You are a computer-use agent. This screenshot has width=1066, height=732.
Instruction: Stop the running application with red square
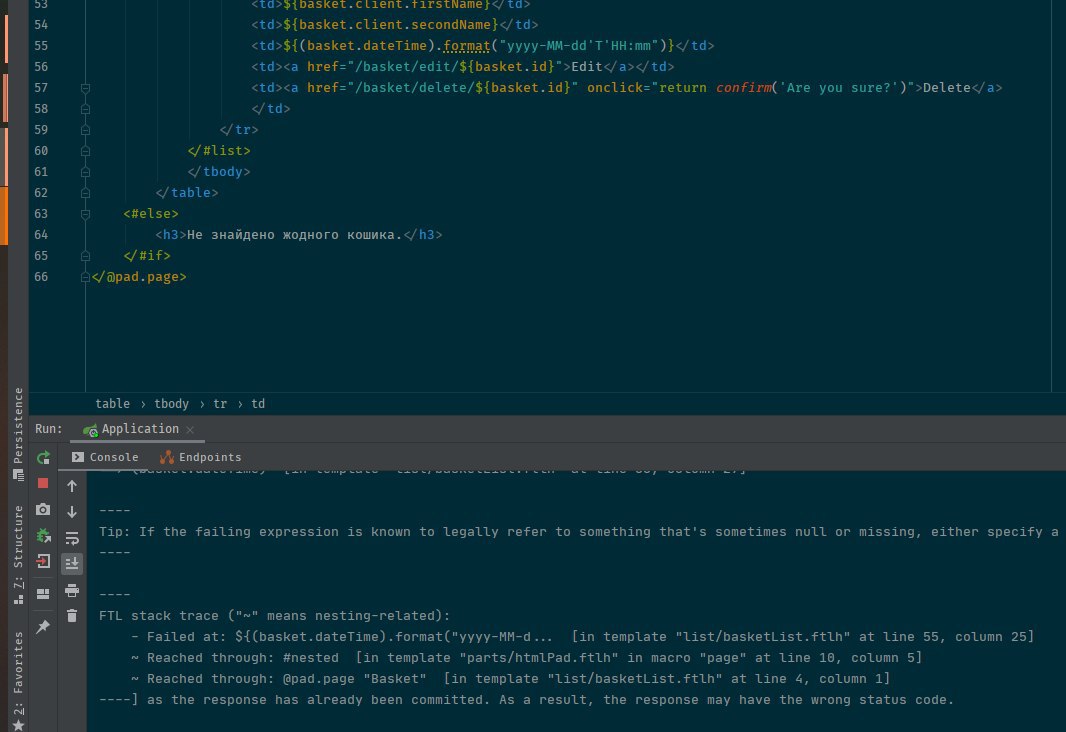[43, 483]
